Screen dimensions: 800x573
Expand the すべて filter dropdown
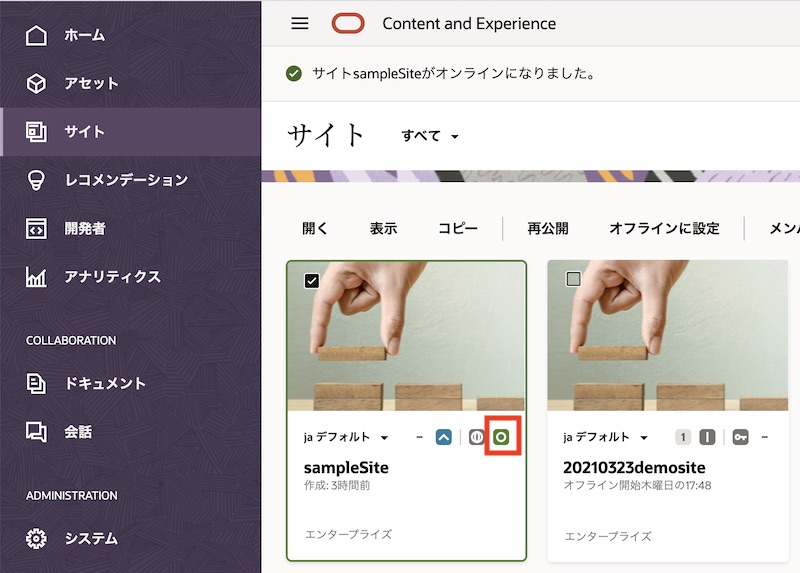430,136
